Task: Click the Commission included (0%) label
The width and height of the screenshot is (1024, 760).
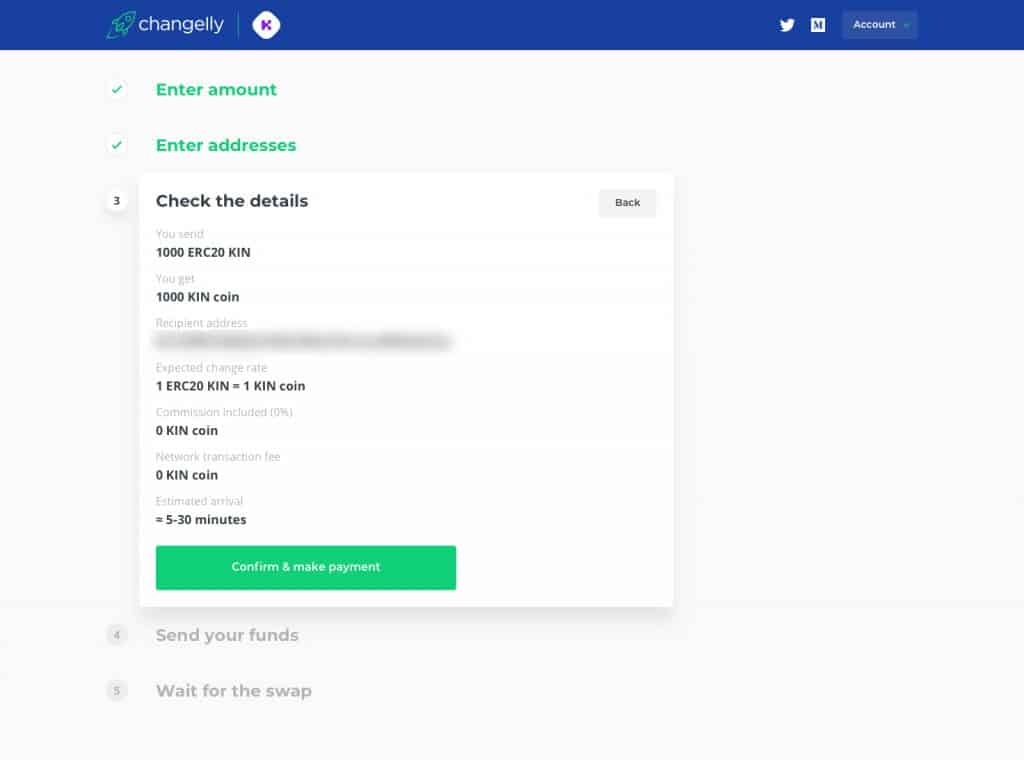Action: [x=224, y=412]
